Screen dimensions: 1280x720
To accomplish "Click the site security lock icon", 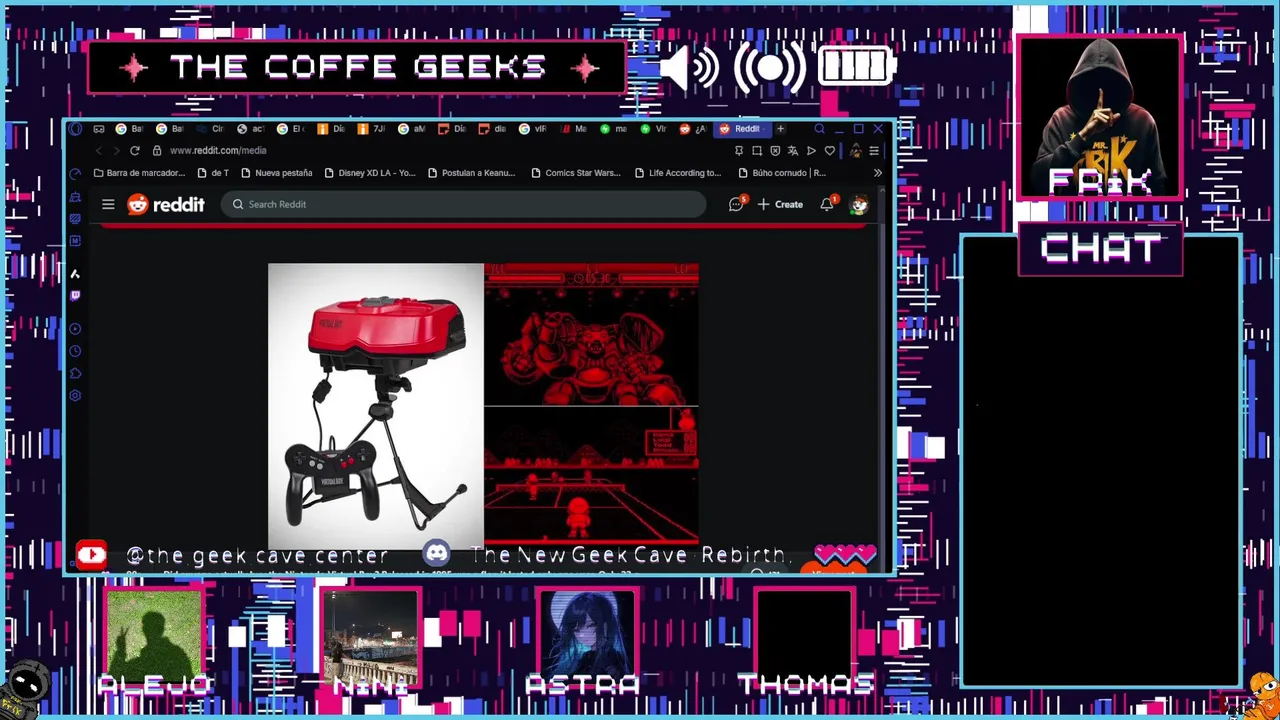I will tap(157, 151).
